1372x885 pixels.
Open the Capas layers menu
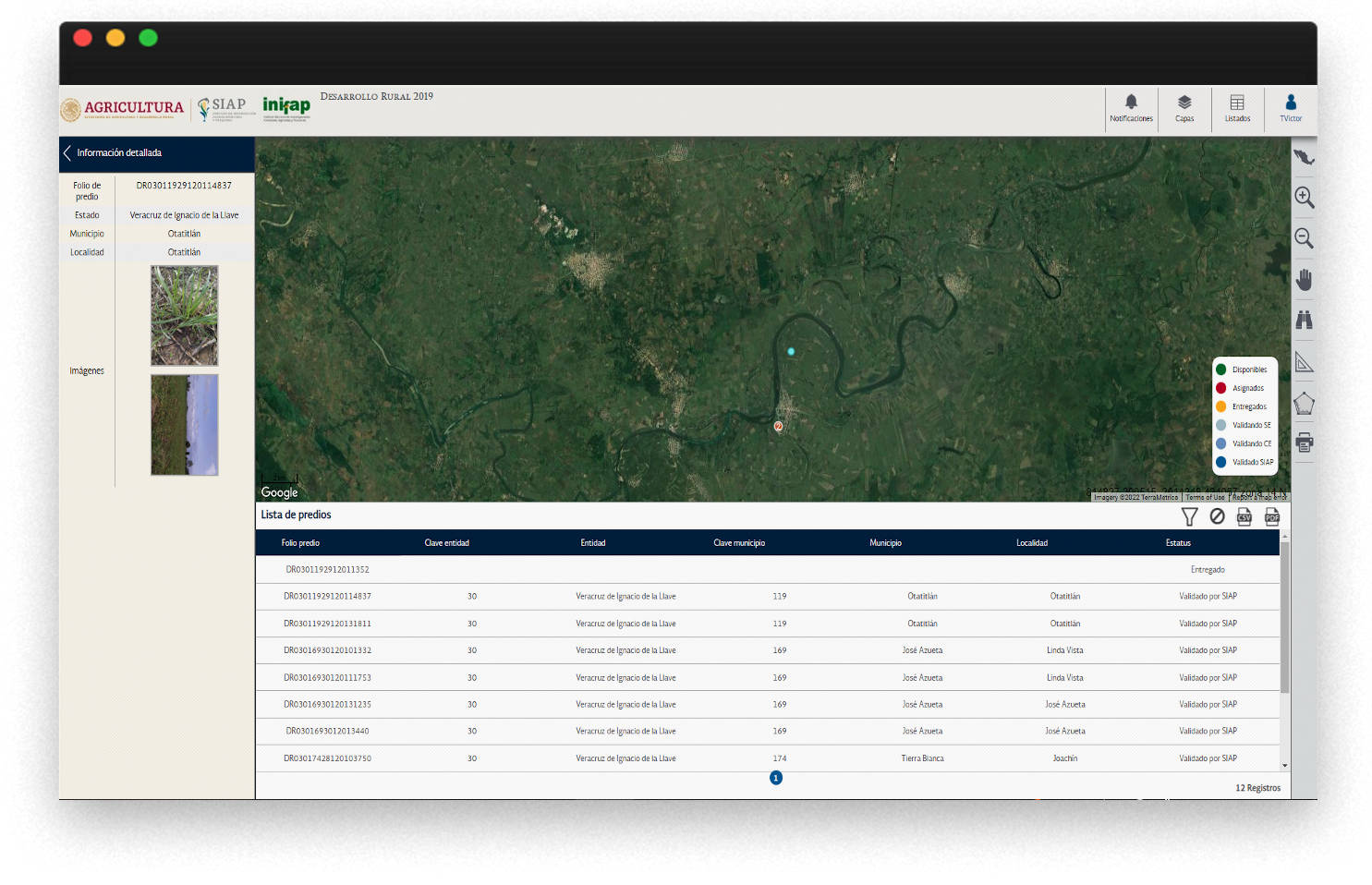(x=1184, y=108)
